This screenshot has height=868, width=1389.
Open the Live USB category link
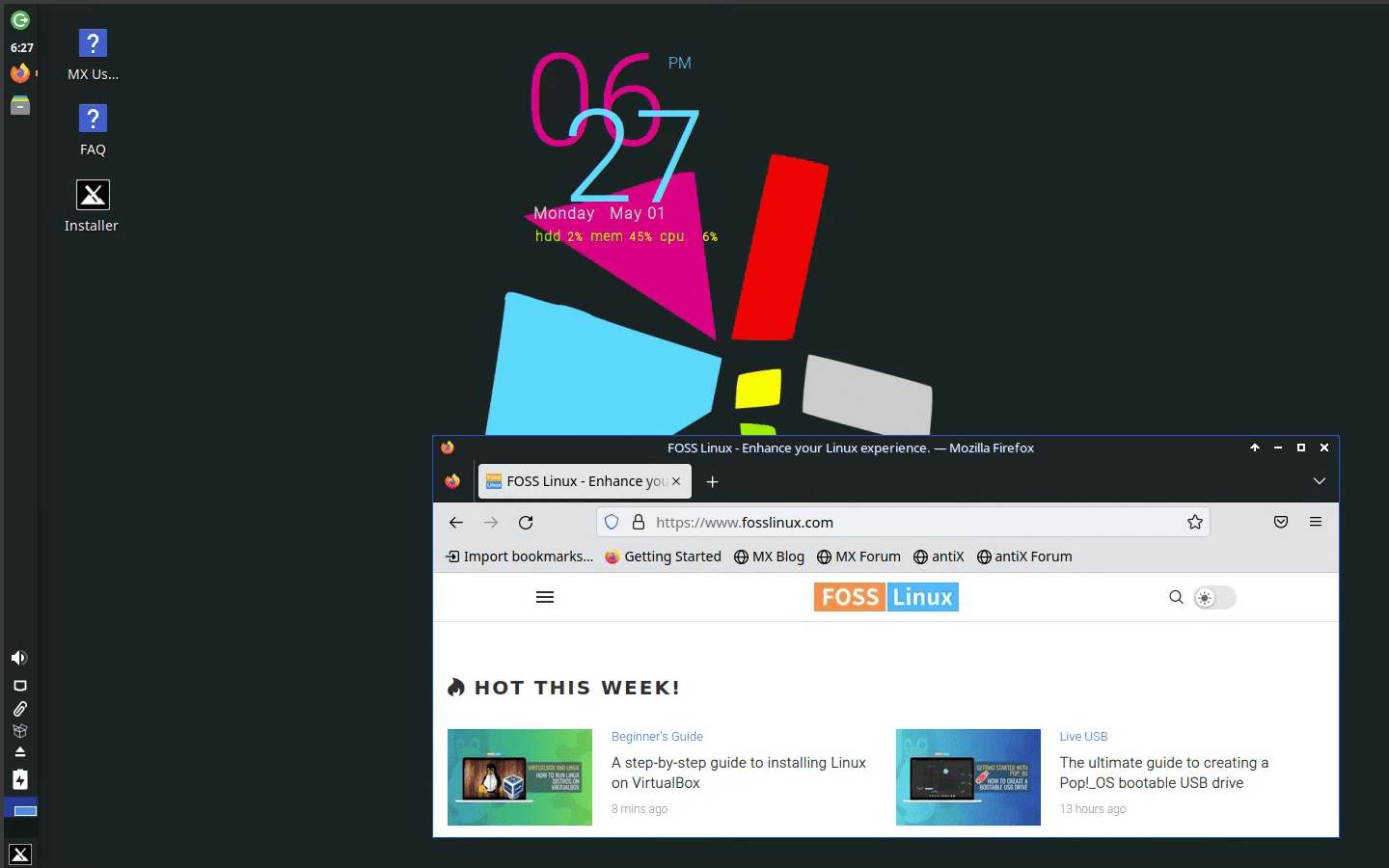point(1083,736)
